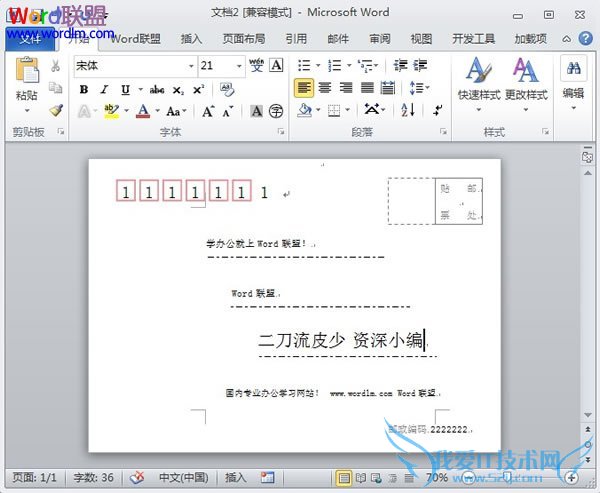
Task: Apply yellow text highlight color
Action: (111, 111)
